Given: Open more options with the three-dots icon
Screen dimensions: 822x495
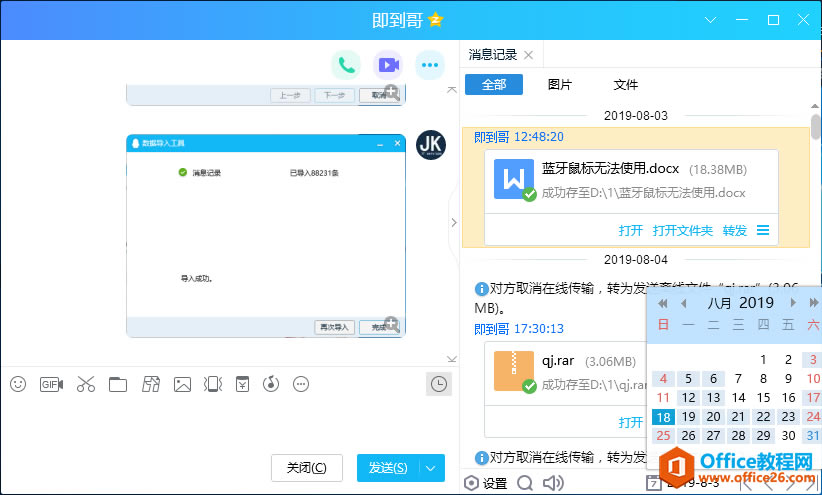Looking at the screenshot, I should (x=430, y=65).
